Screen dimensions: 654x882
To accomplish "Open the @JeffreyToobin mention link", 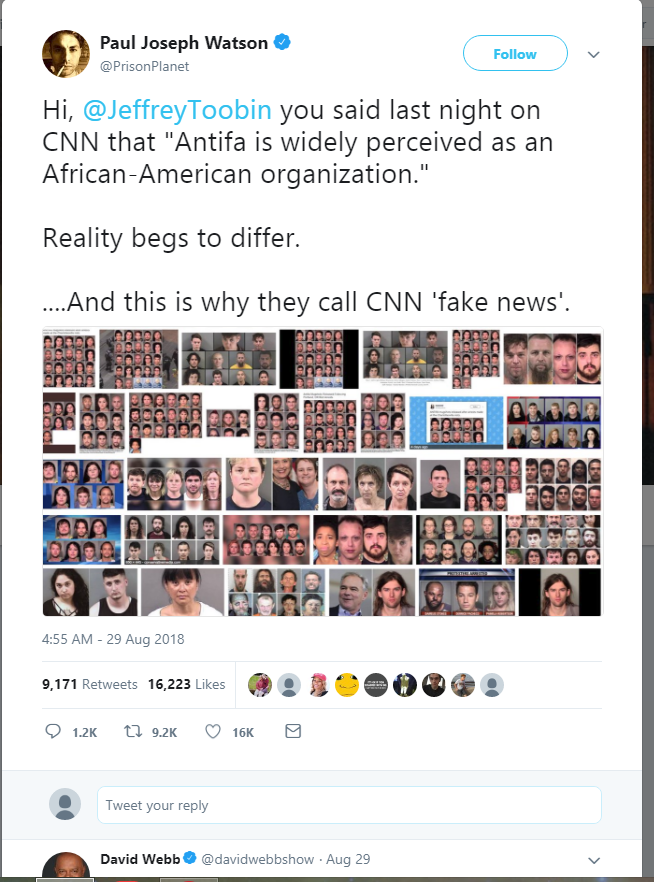I will (x=177, y=110).
